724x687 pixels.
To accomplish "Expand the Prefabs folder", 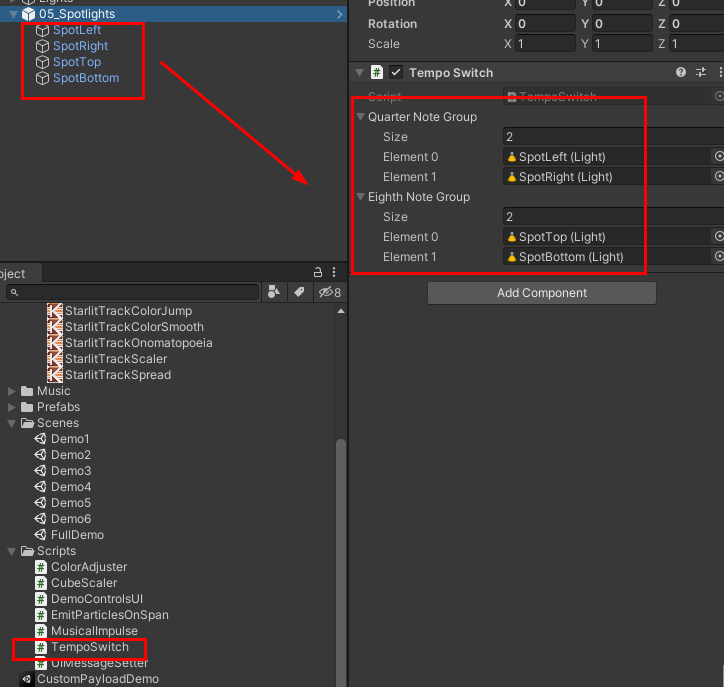I will click(x=12, y=407).
